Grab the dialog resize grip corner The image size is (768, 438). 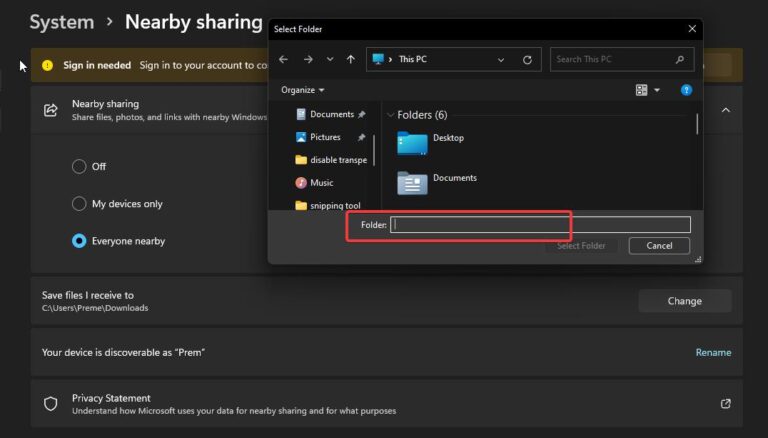[x=698, y=259]
